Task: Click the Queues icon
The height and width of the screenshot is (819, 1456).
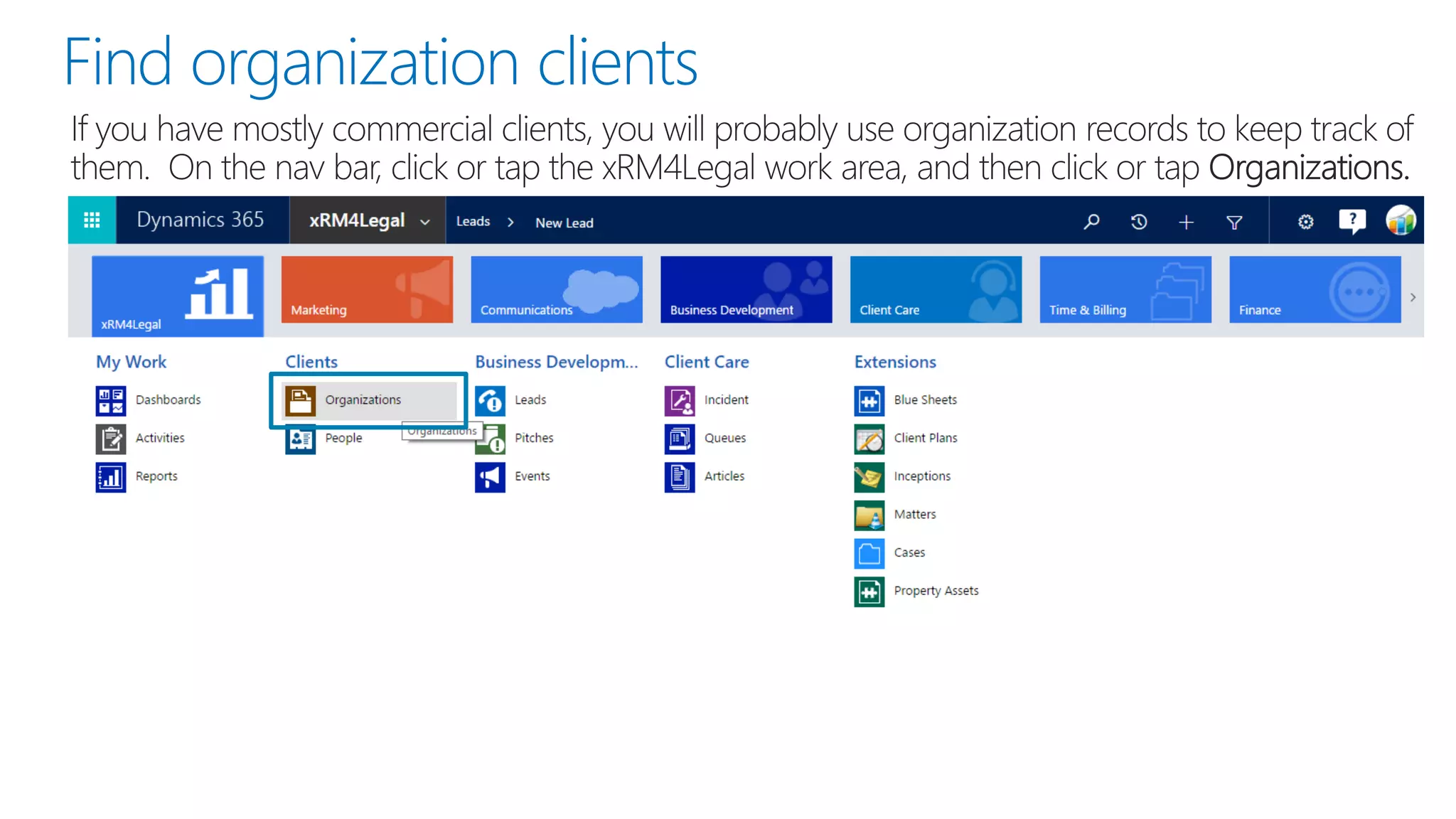Action: coord(680,439)
